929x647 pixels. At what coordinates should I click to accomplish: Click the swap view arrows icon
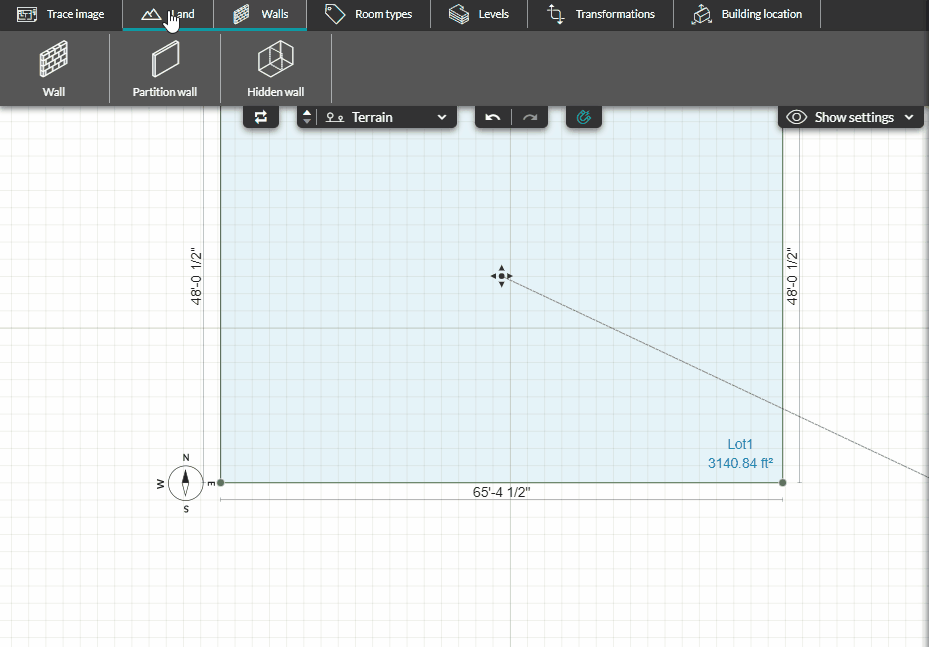pyautogui.click(x=261, y=117)
